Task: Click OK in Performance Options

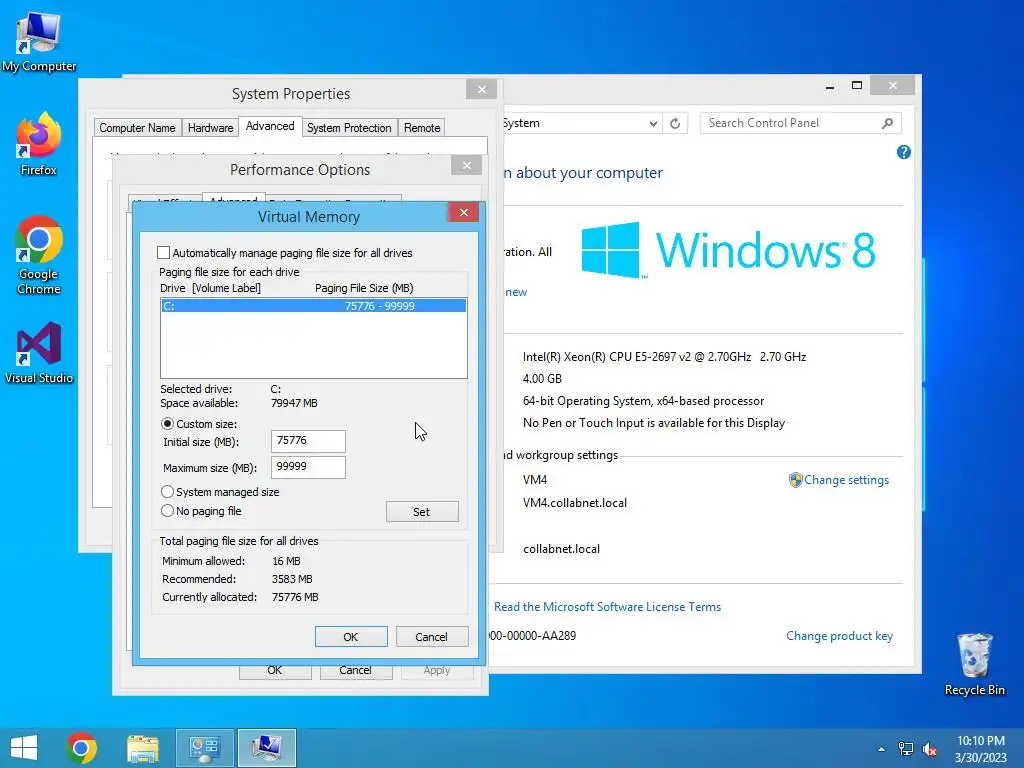Action: click(274, 671)
